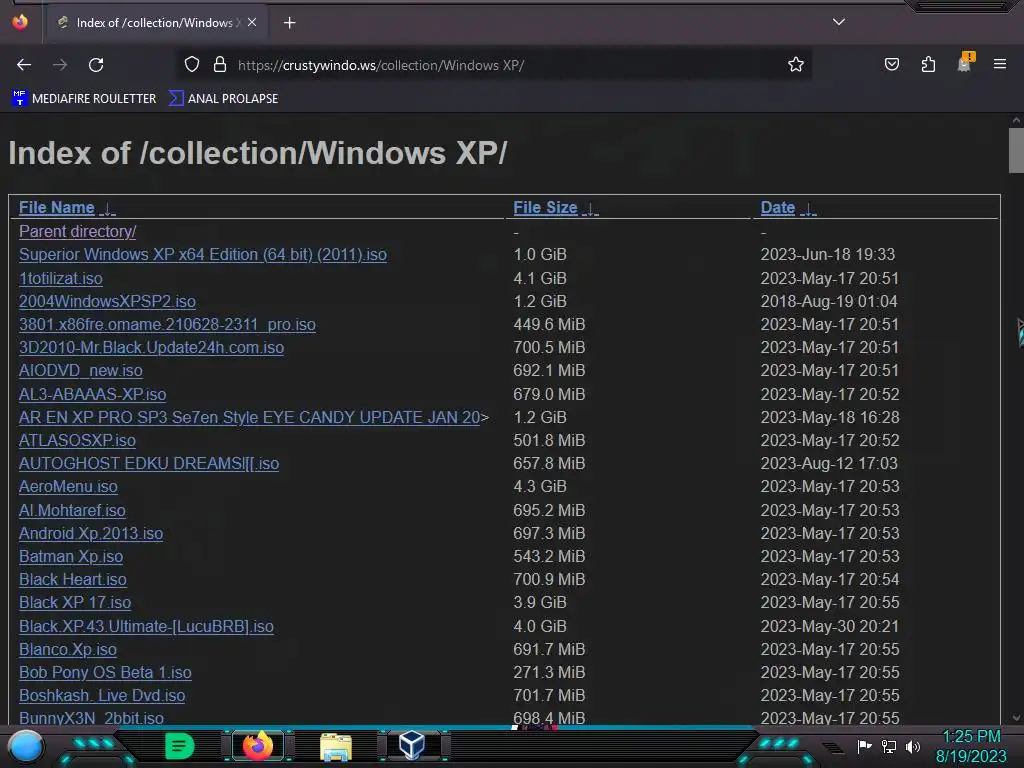The height and width of the screenshot is (768, 1024).
Task: Download Android.Xp.2013.iso
Action: 91,534
